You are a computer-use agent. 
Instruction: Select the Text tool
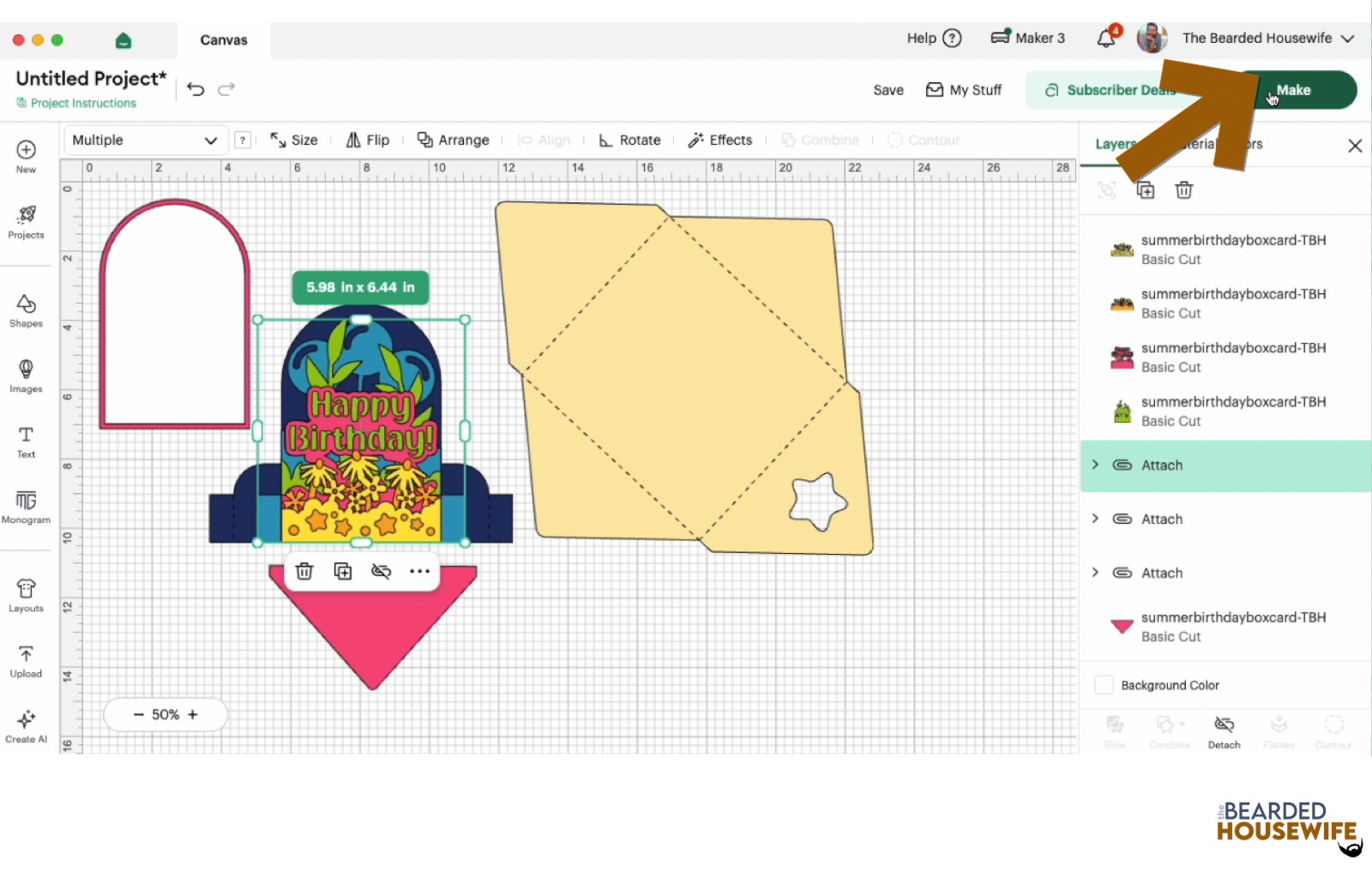pos(26,441)
